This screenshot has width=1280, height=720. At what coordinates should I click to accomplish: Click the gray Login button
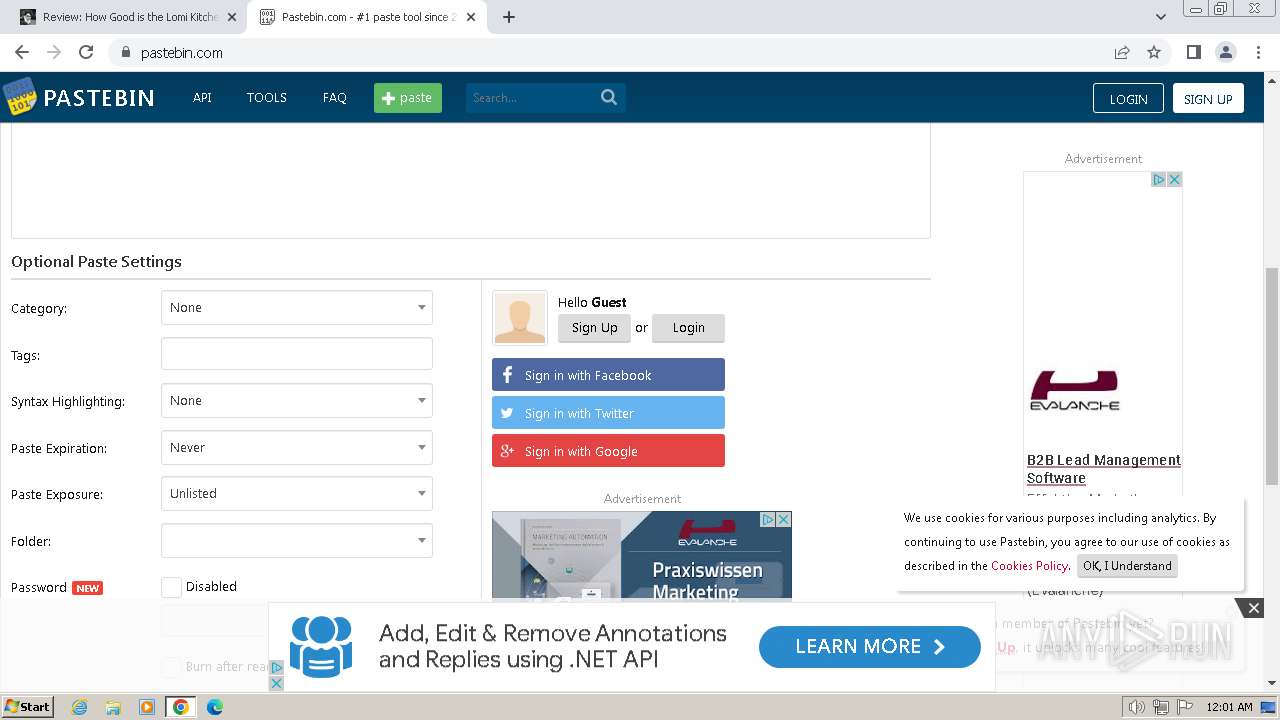click(688, 328)
